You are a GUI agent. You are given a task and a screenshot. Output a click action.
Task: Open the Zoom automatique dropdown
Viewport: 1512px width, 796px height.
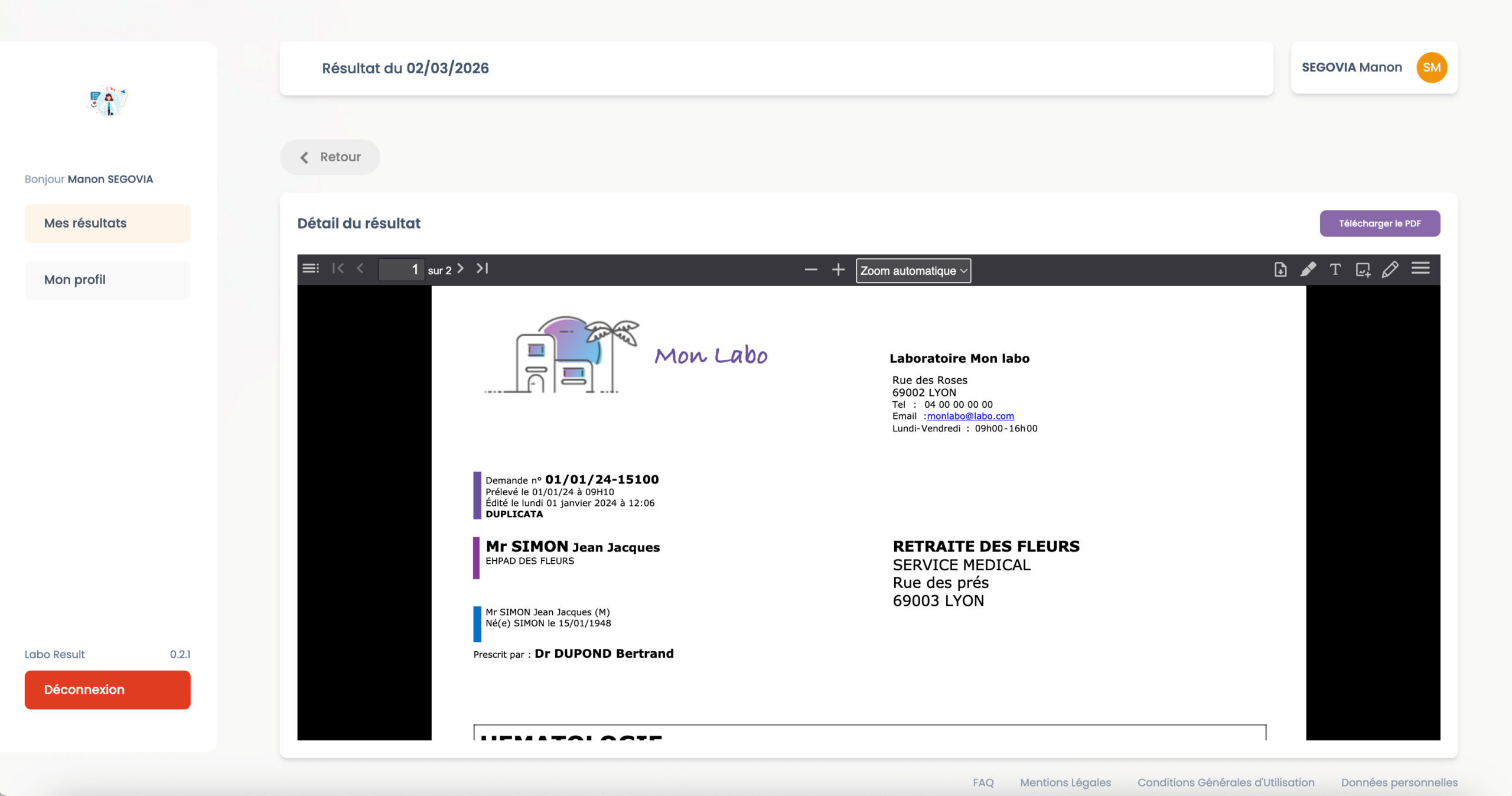913,271
